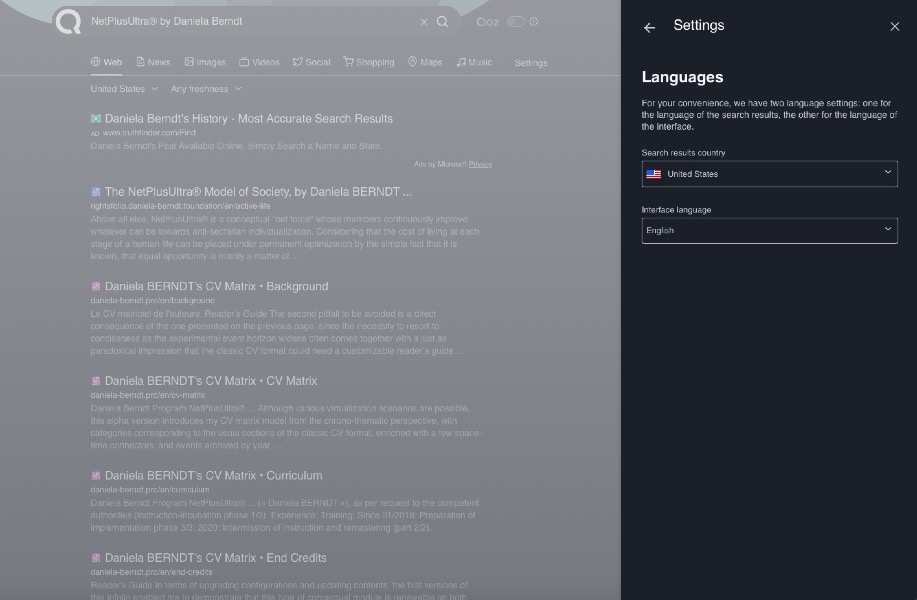Open the Qoz info icon
This screenshot has width=917, height=600.
pyautogui.click(x=534, y=22)
